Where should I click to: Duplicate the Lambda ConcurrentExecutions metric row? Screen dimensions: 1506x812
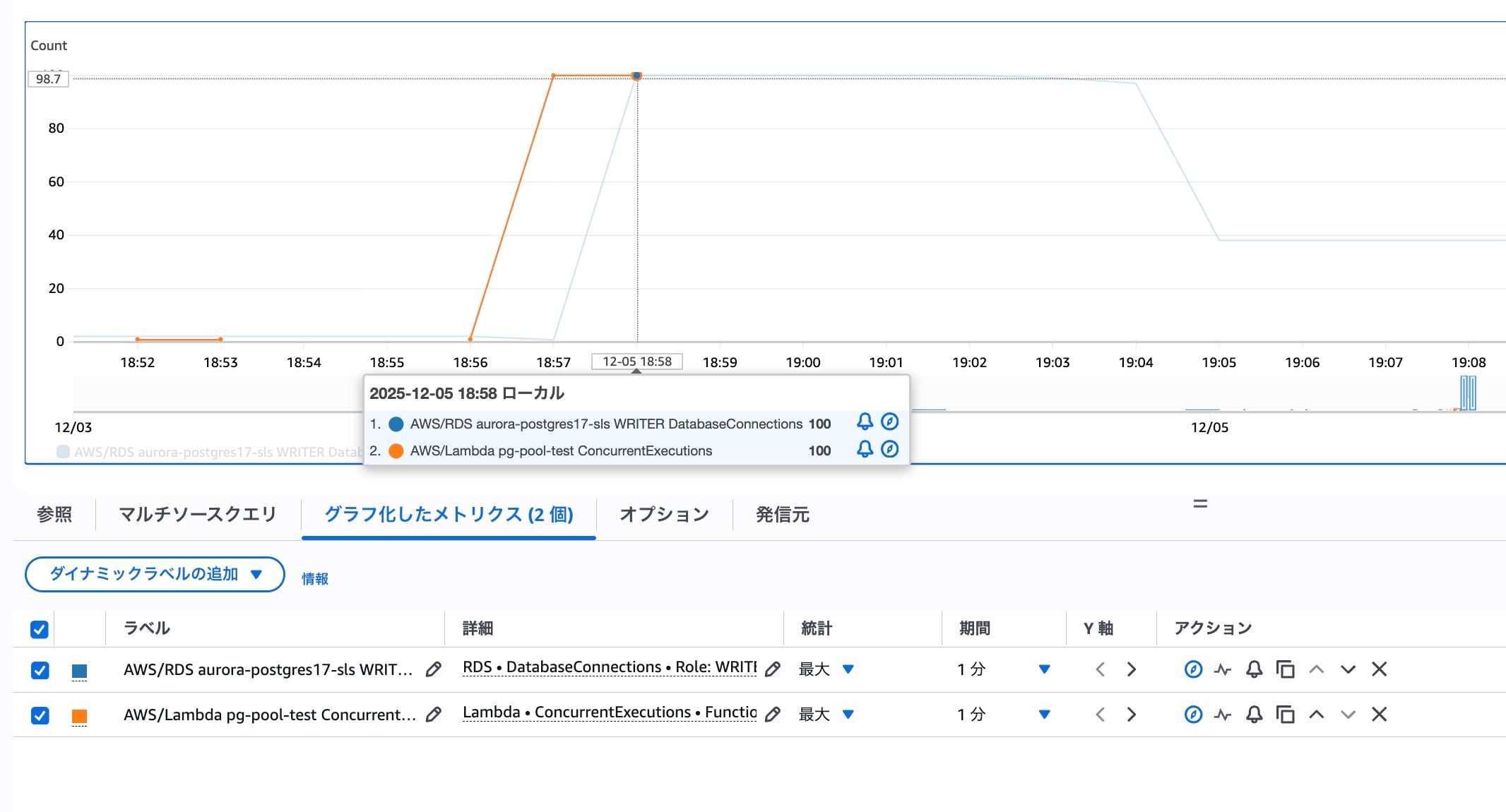click(x=1285, y=714)
